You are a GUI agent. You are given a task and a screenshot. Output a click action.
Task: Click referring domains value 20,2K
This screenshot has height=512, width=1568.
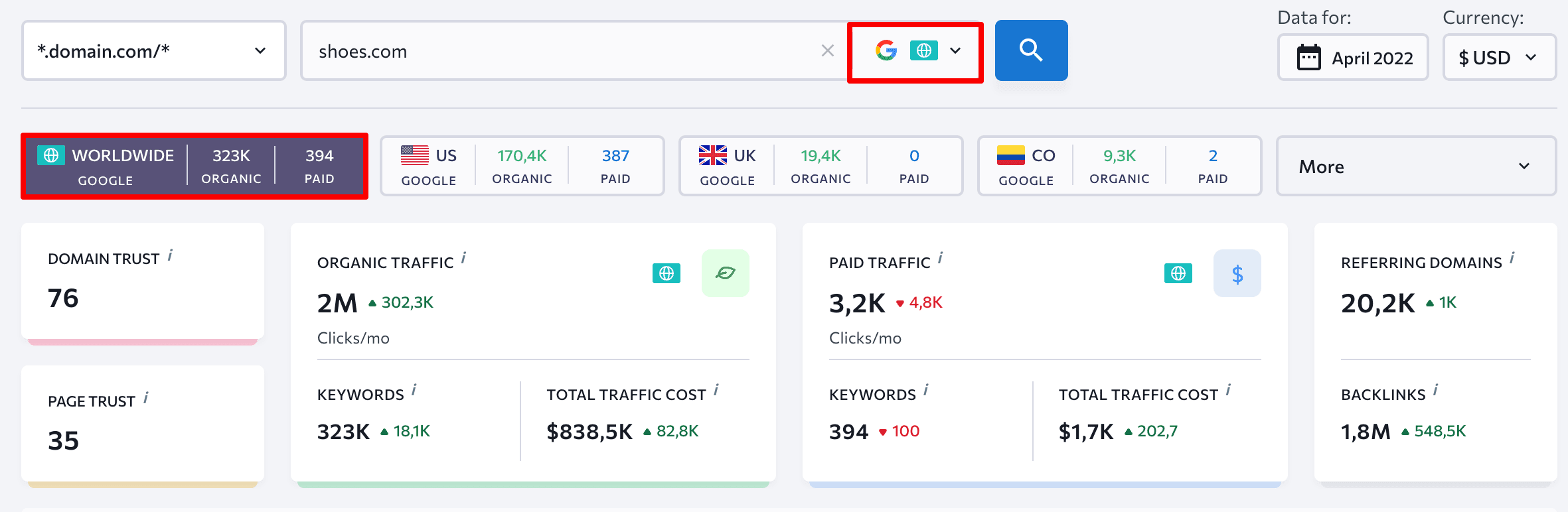click(x=1377, y=303)
